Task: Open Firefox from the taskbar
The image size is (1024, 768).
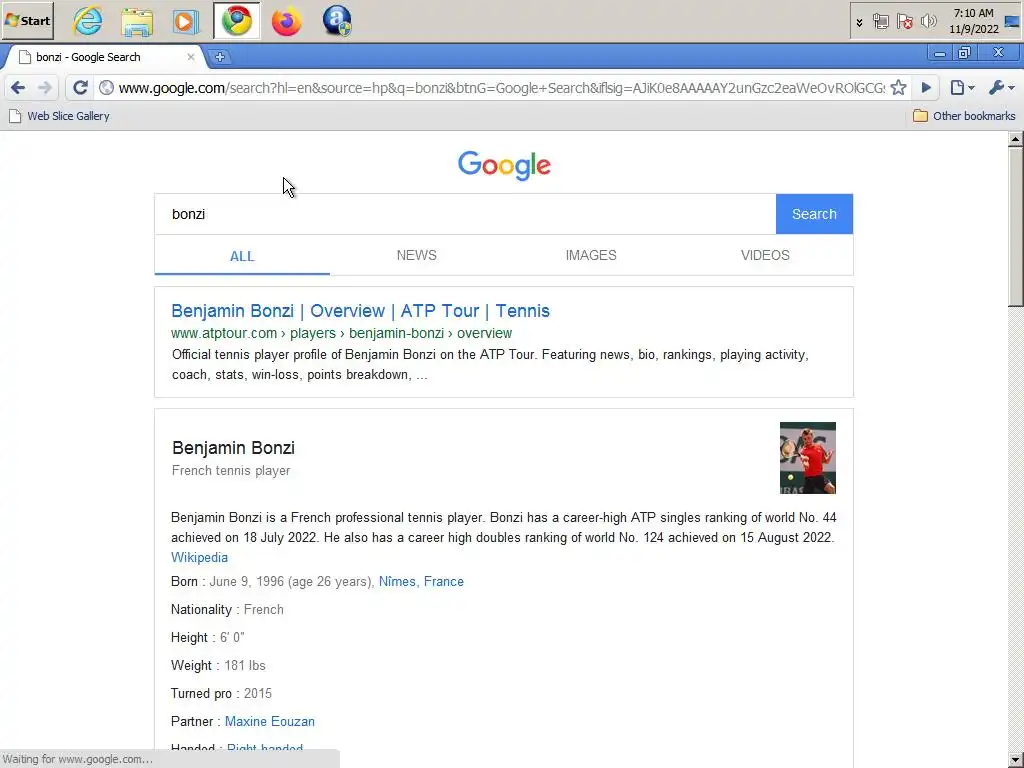Action: pyautogui.click(x=287, y=21)
